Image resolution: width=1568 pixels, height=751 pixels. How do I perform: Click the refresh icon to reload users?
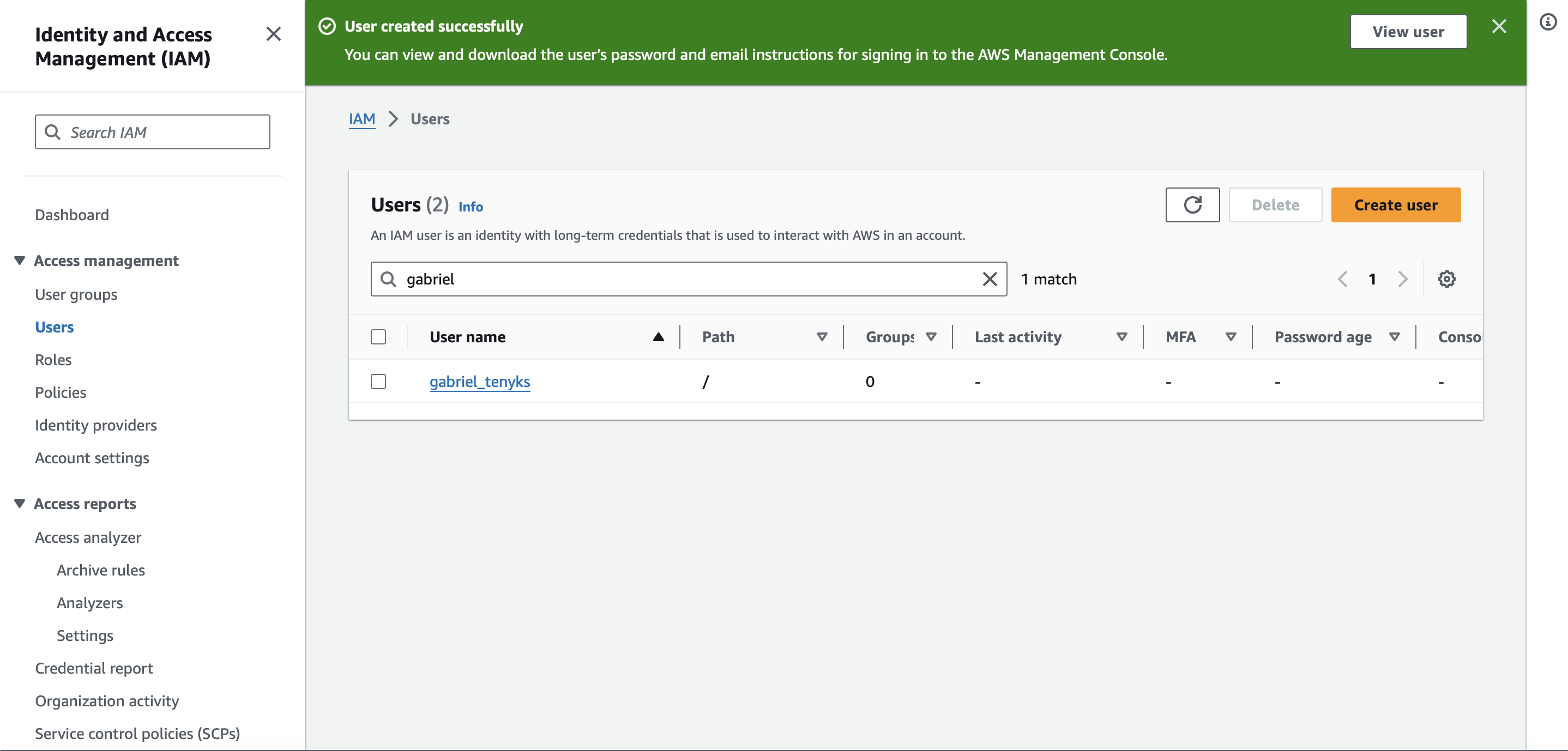pyautogui.click(x=1192, y=205)
